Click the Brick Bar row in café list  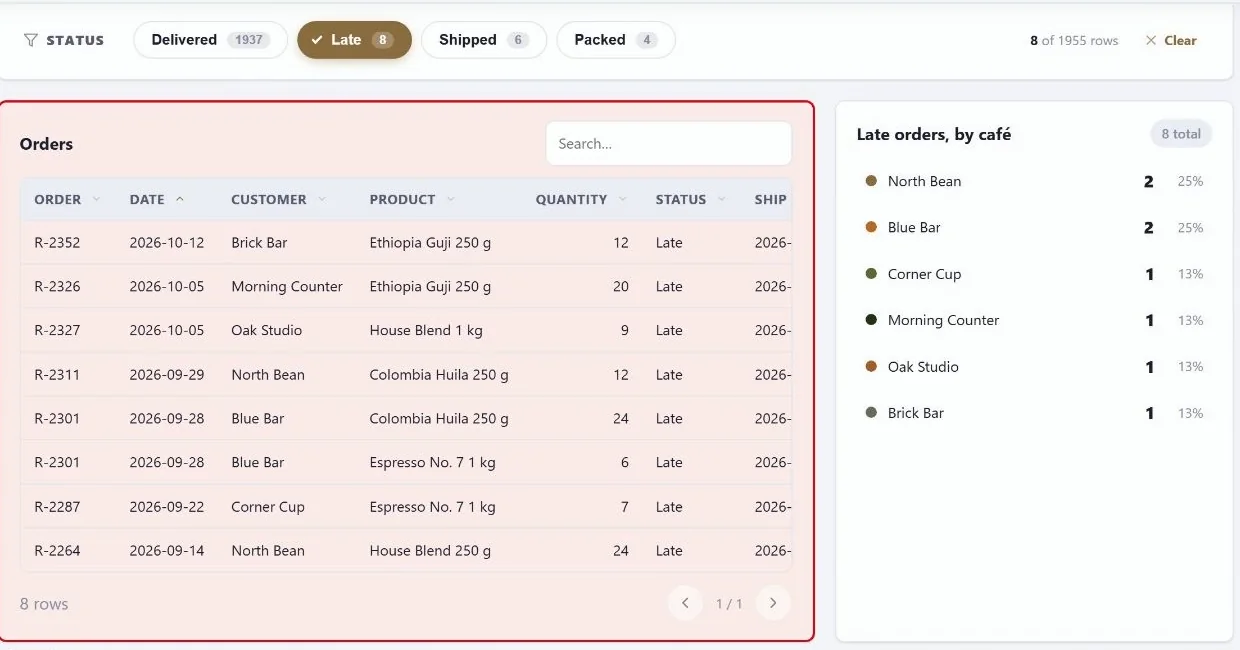1034,413
